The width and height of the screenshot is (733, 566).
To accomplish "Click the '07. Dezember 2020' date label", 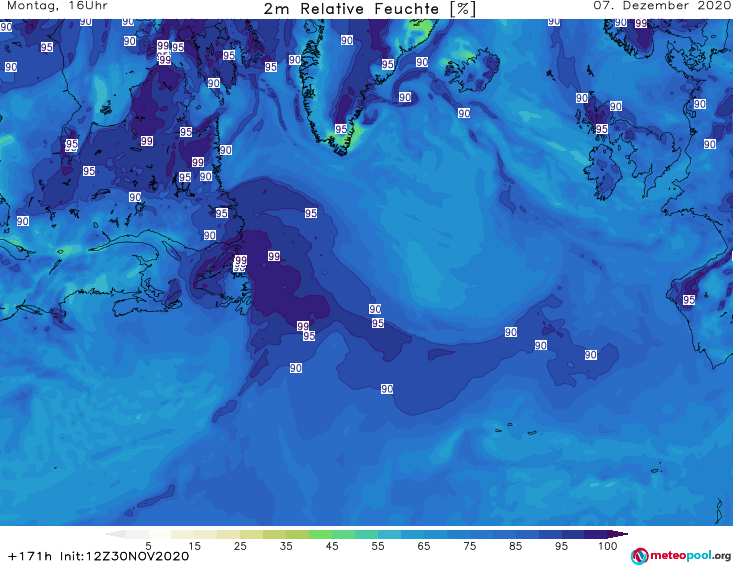I will click(662, 6).
